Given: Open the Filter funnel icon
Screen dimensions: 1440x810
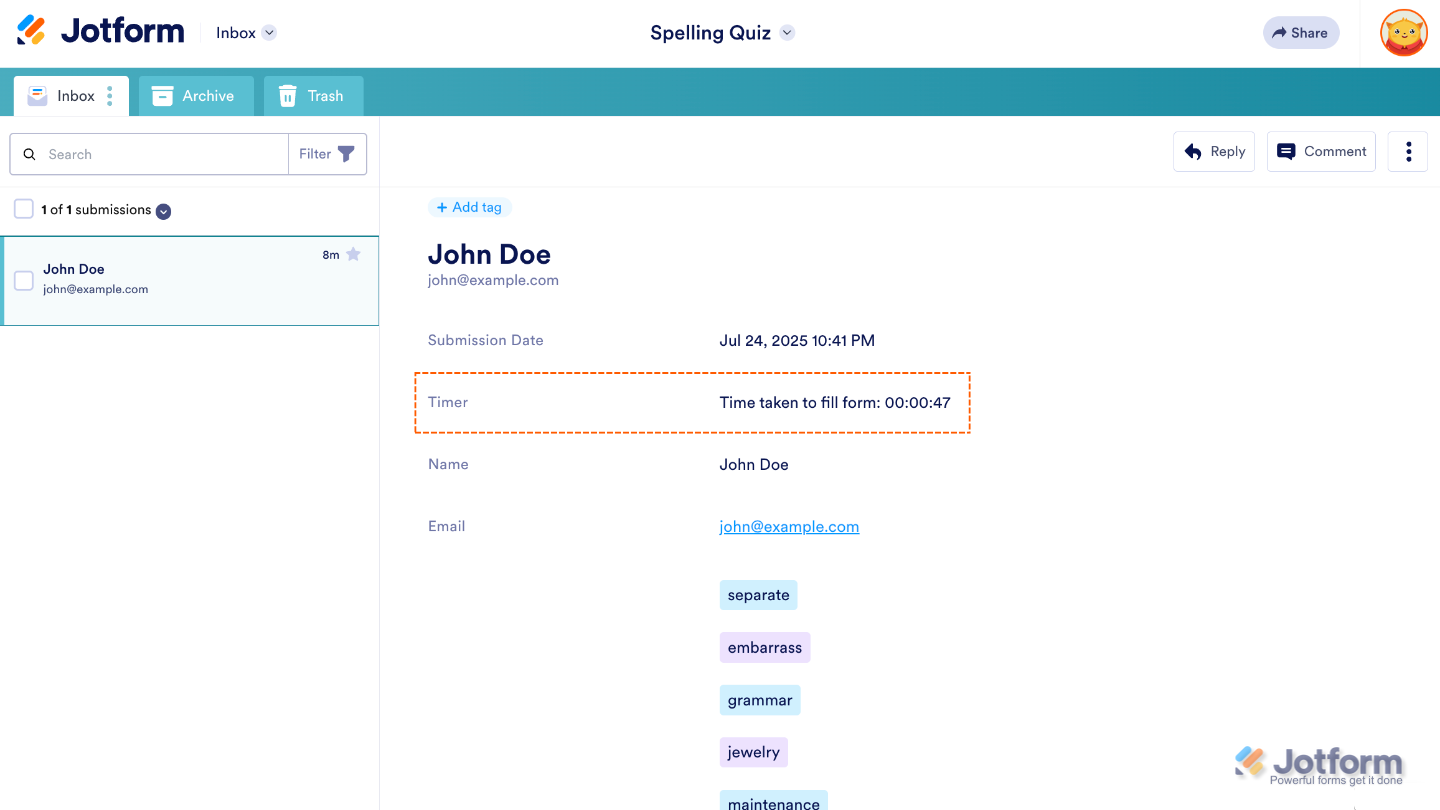Looking at the screenshot, I should tap(345, 154).
